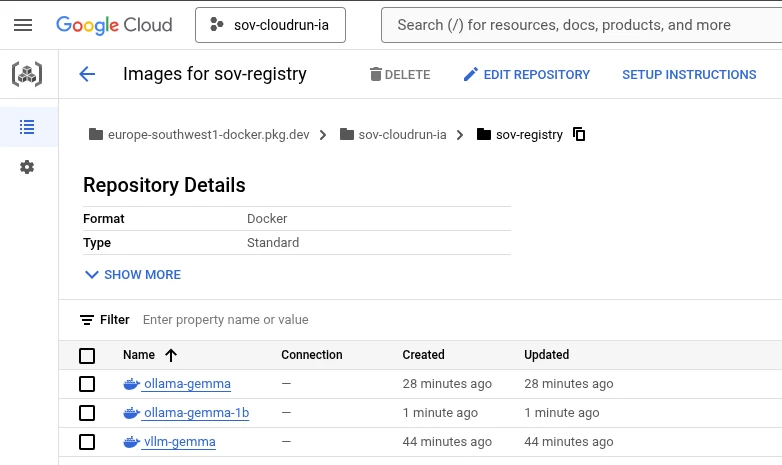Click Created '1 minute ago' for ollama-gemma-1b
Screen dimensions: 782x465
[x=440, y=413]
